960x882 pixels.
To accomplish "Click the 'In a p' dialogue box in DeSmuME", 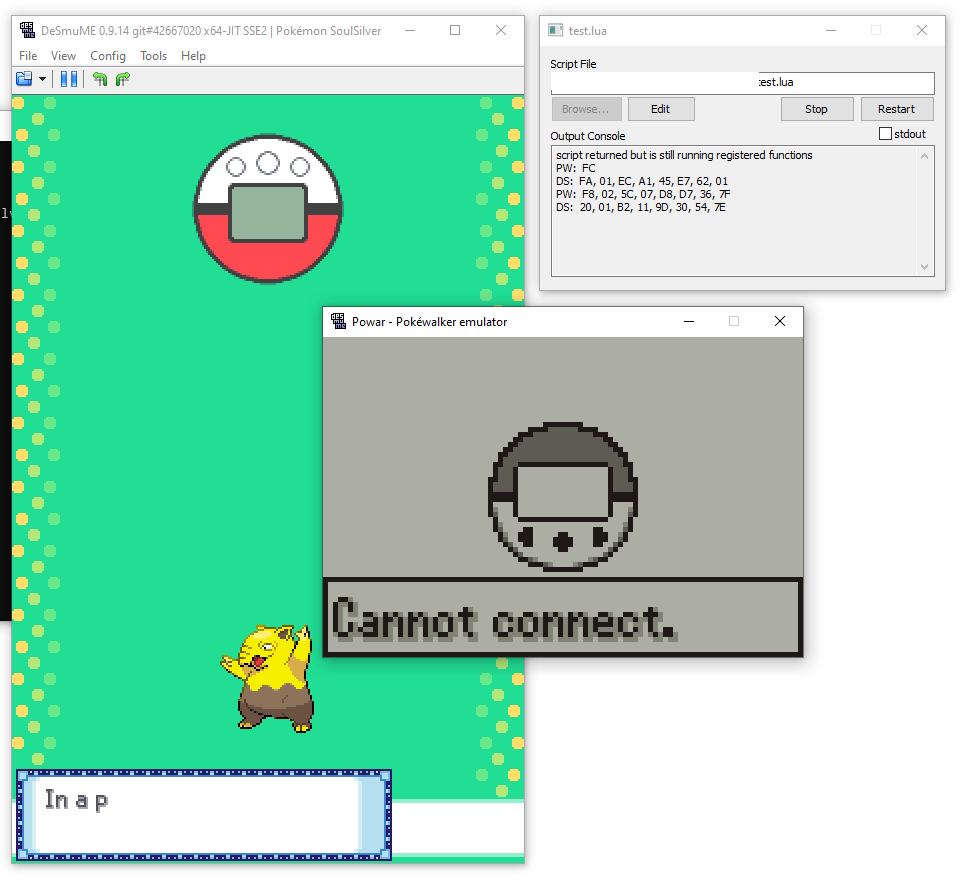I will (204, 815).
